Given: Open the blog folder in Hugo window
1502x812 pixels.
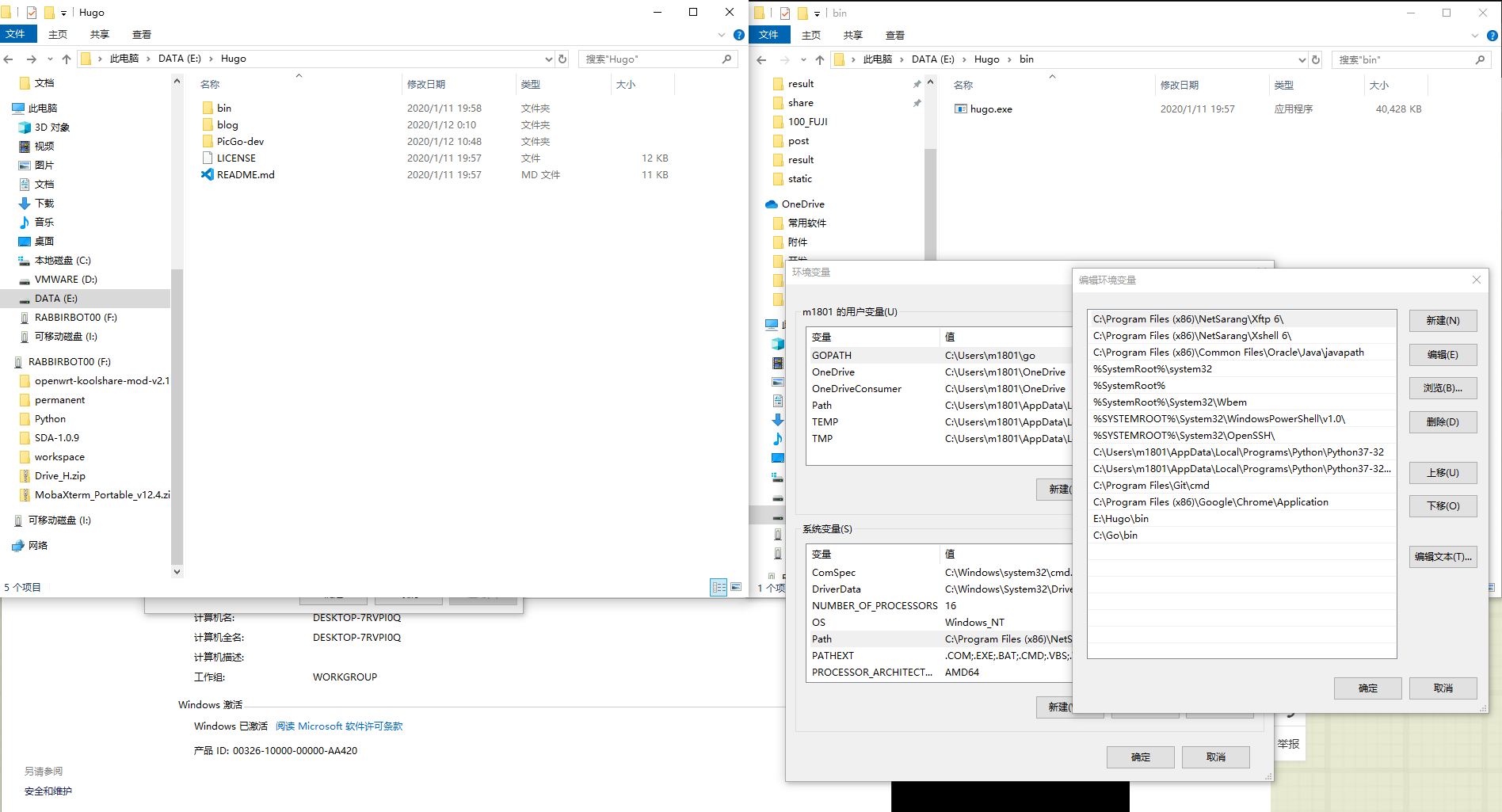Looking at the screenshot, I should (x=227, y=124).
